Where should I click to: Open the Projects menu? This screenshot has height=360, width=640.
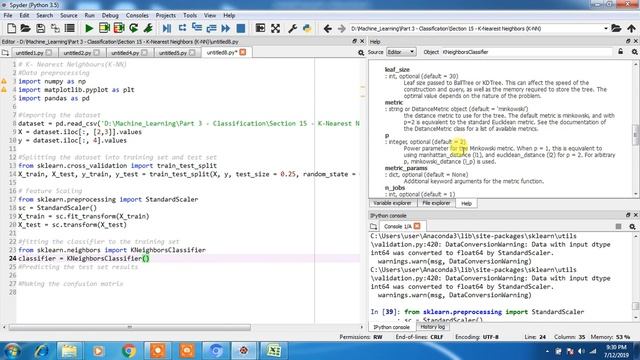[165, 15]
